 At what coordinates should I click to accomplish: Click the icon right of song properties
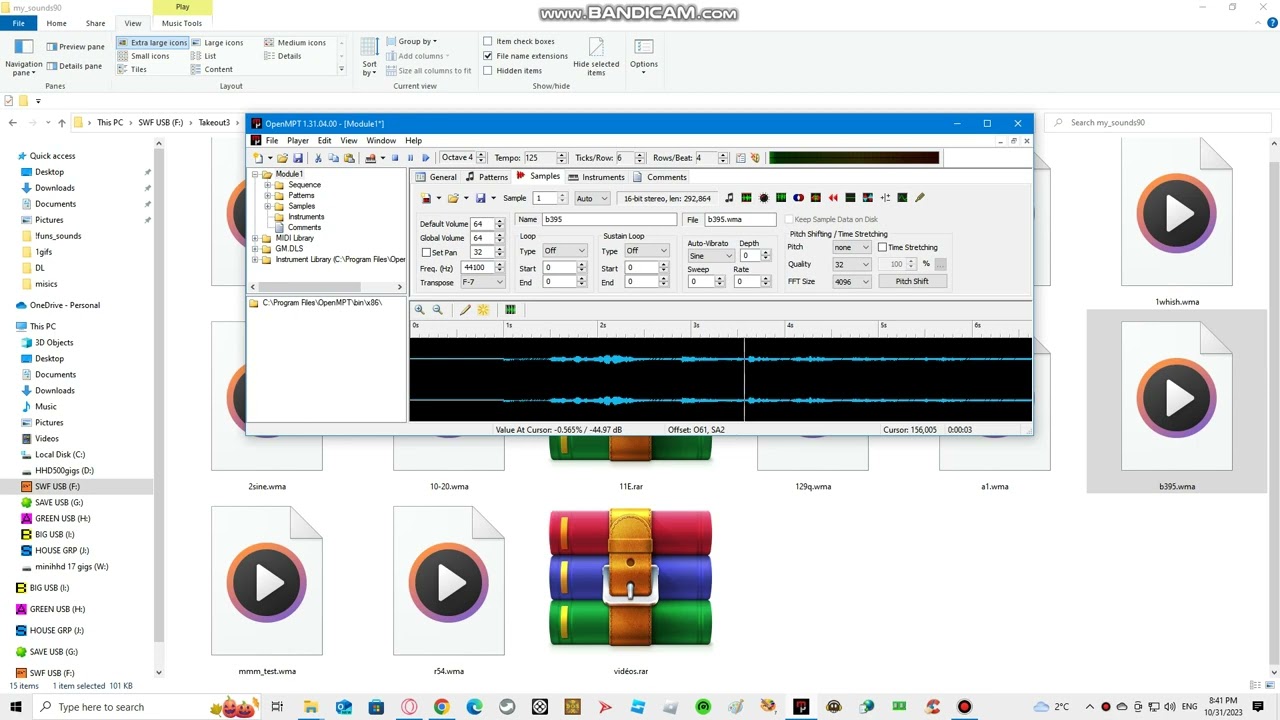tap(755, 158)
